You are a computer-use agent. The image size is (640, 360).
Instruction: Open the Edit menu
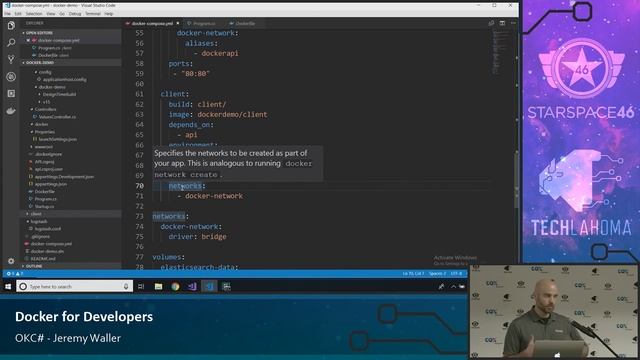pos(18,13)
